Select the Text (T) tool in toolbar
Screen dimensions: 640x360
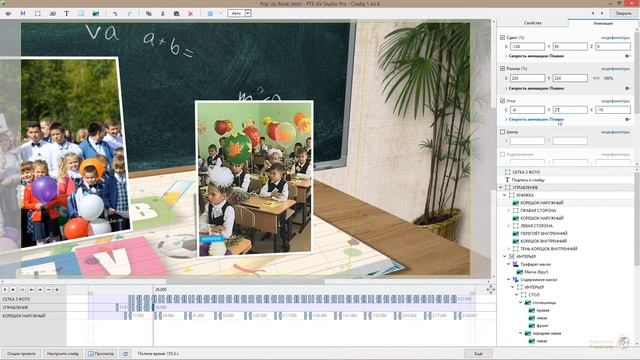[x=67, y=13]
